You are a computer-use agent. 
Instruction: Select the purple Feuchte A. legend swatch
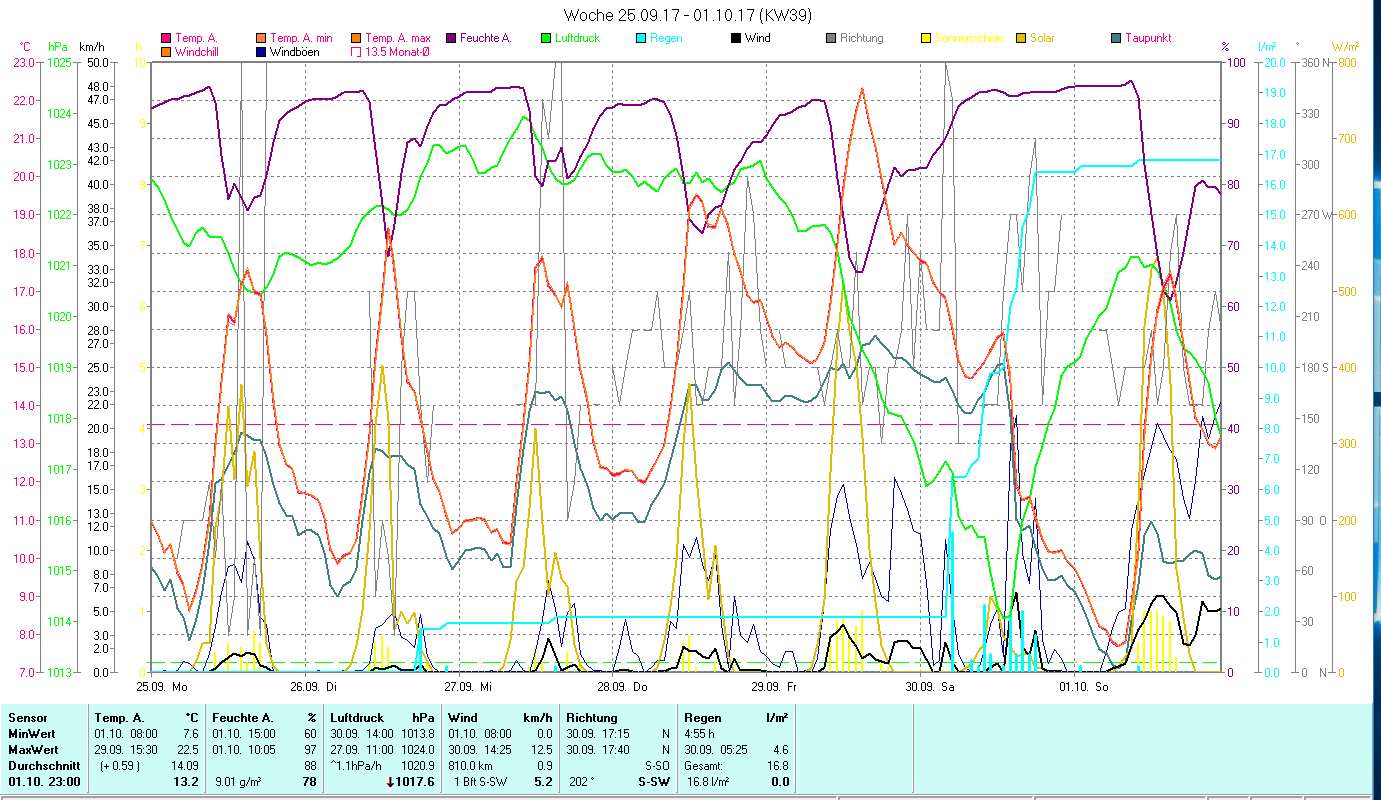pyautogui.click(x=451, y=38)
